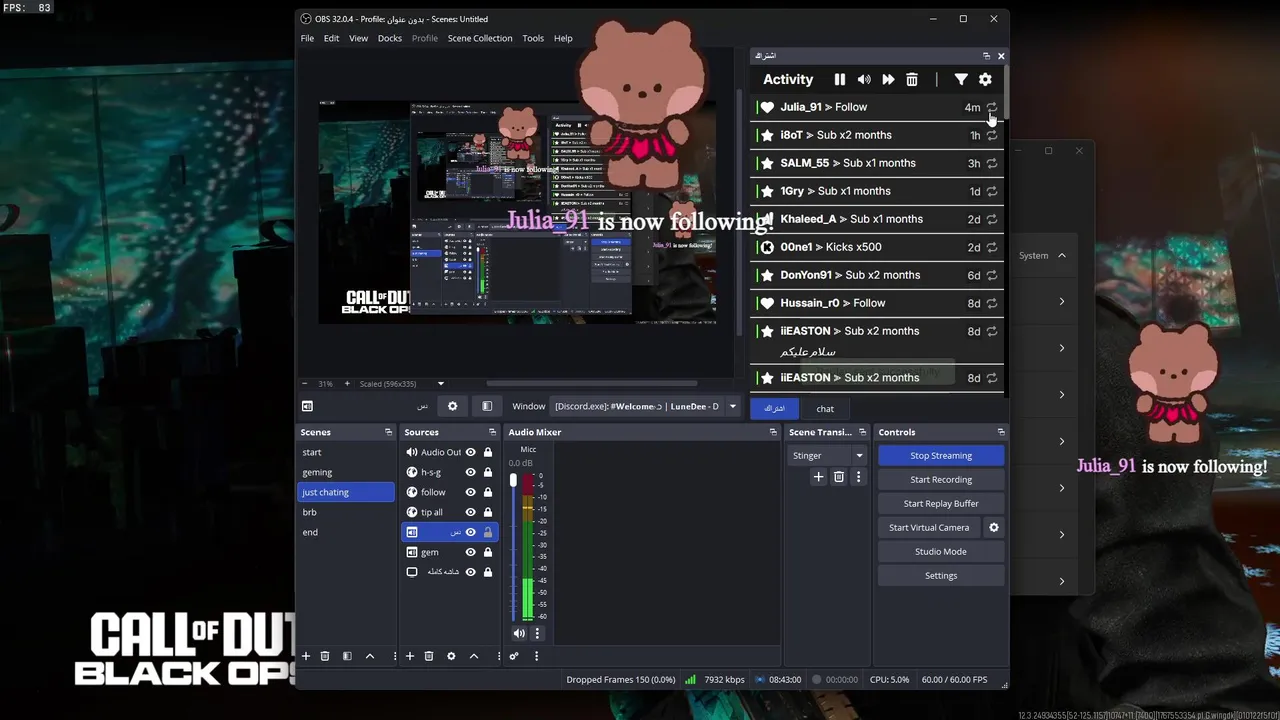Image resolution: width=1280 pixels, height=720 pixels.
Task: Replay the DonYon91 sub alert
Action: [x=992, y=275]
